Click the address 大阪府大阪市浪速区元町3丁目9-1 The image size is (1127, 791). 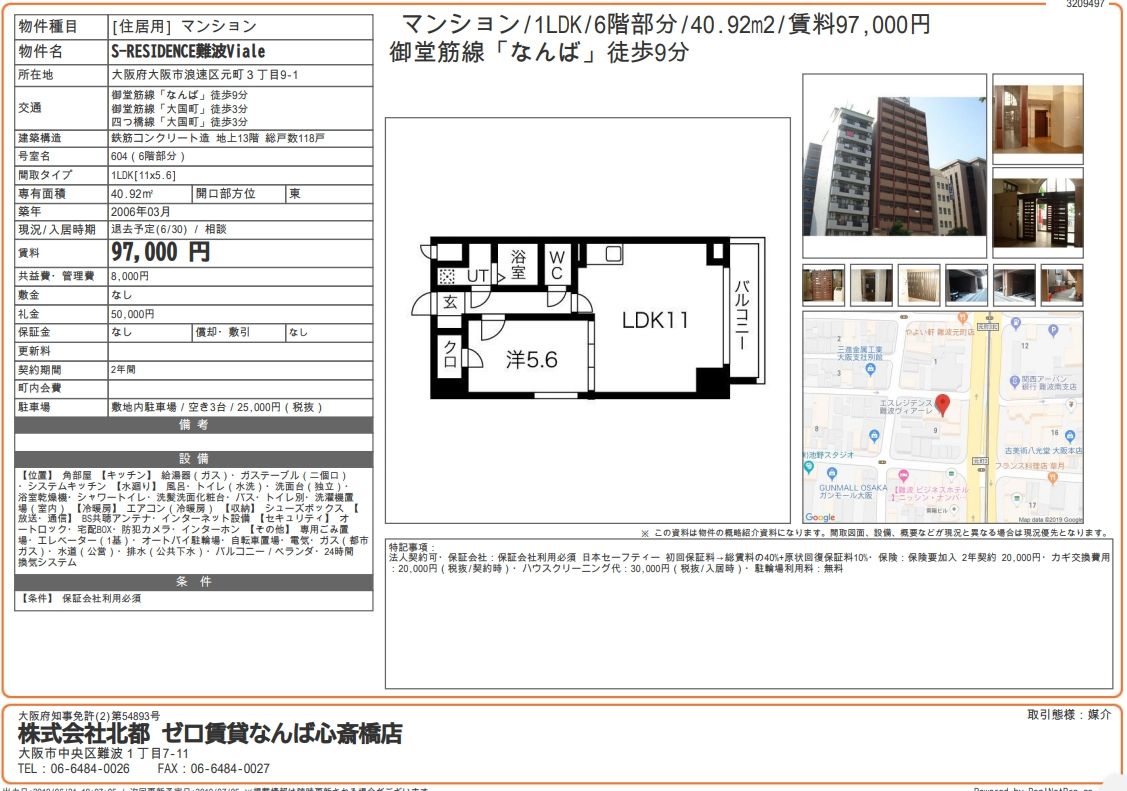[205, 75]
